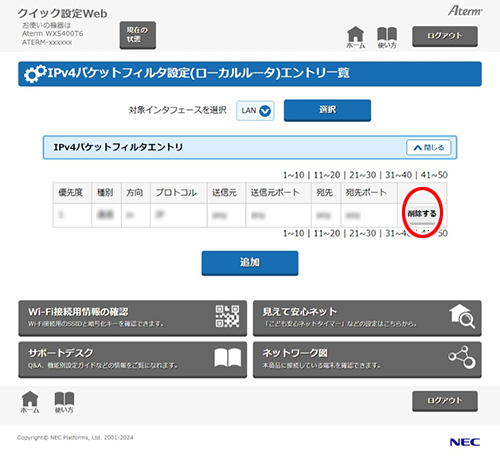
Task: Open the LAN interface dropdown
Action: coord(255,111)
